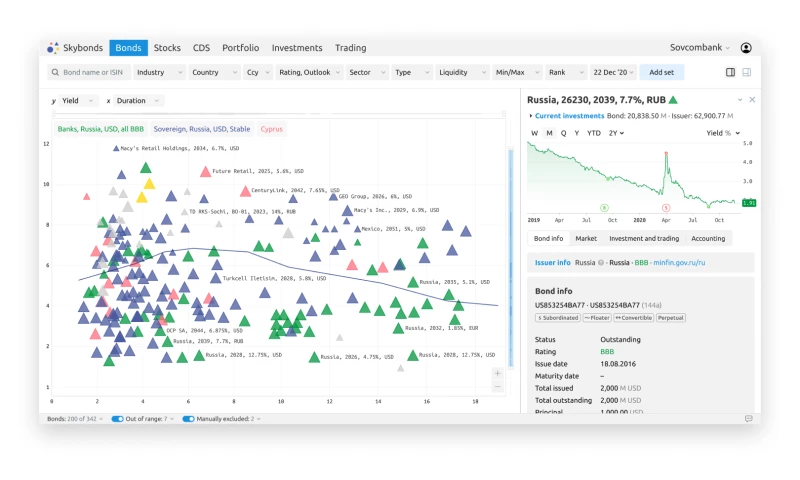The image size is (800, 480).
Task: Select the bottom panel layout icon
Action: 746,72
